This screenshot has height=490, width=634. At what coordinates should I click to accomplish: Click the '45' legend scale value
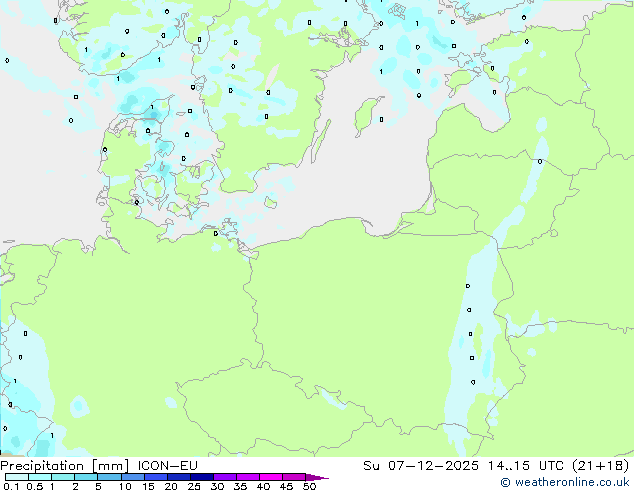pyautogui.click(x=286, y=486)
